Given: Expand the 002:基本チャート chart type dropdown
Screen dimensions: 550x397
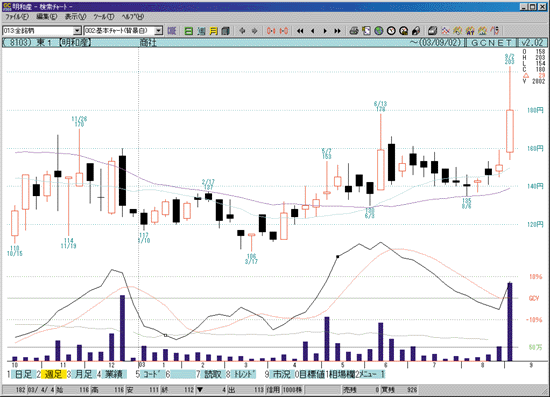Looking at the screenshot, I should tap(159, 31).
